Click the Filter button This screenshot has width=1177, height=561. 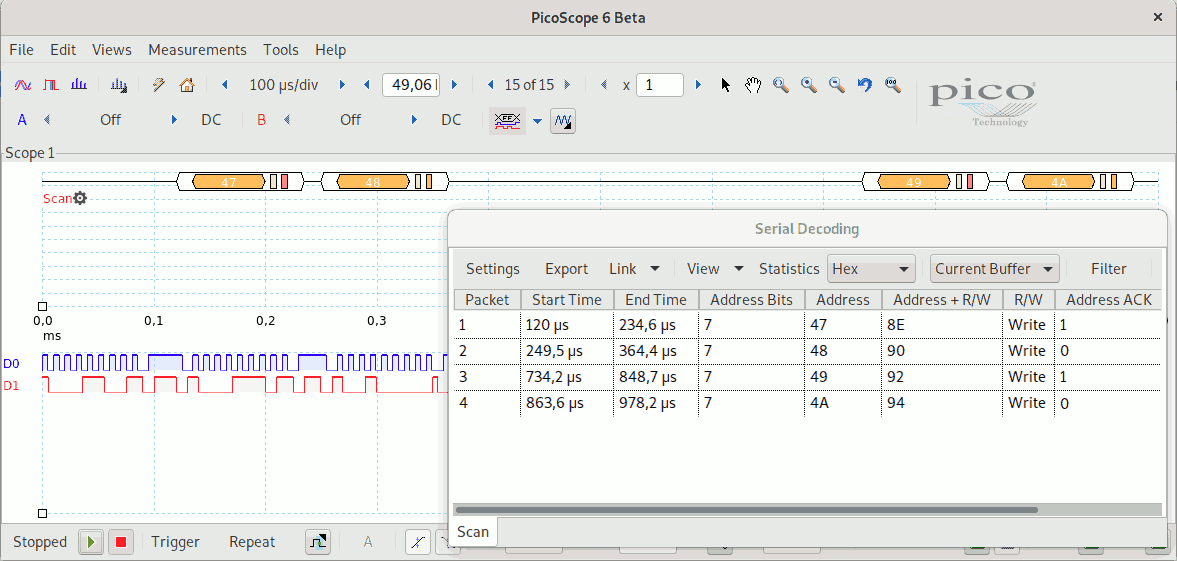1109,269
